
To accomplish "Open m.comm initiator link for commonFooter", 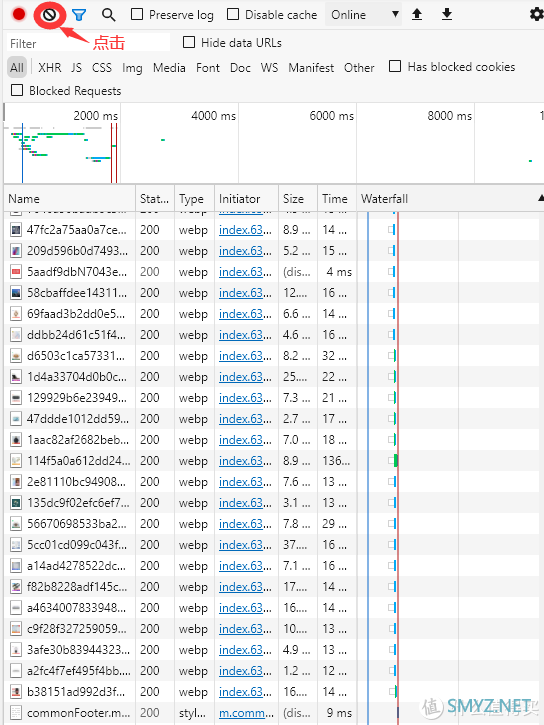I will pos(246,713).
